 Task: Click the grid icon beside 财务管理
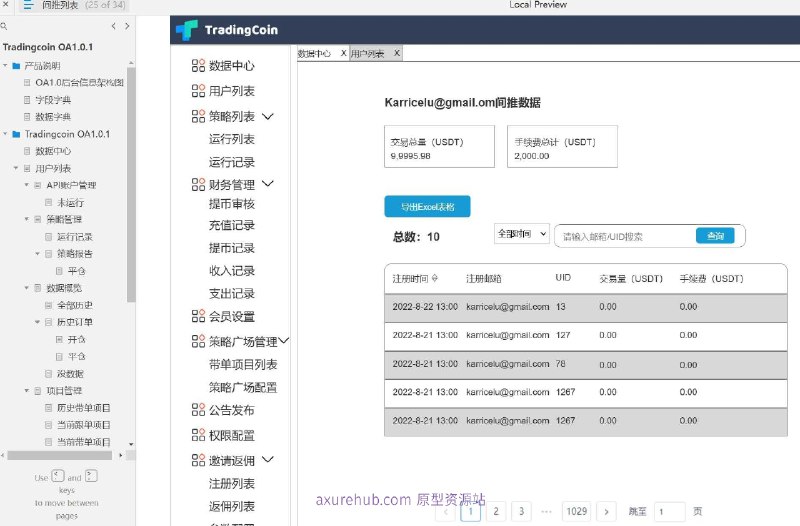(x=198, y=184)
